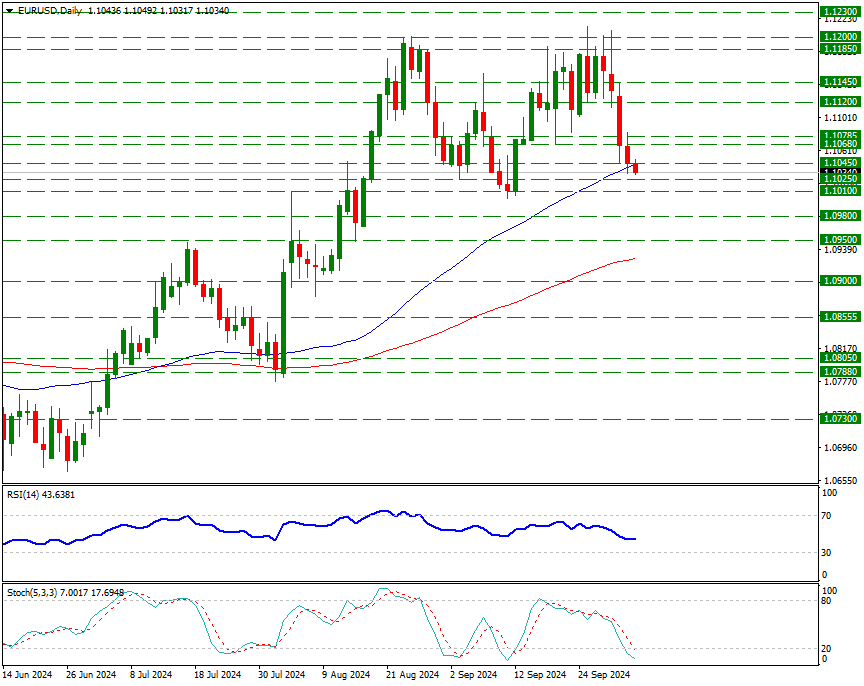Image resolution: width=864 pixels, height=686 pixels.
Task: Click the 12 Sep 2024 date label
Action: point(540,675)
